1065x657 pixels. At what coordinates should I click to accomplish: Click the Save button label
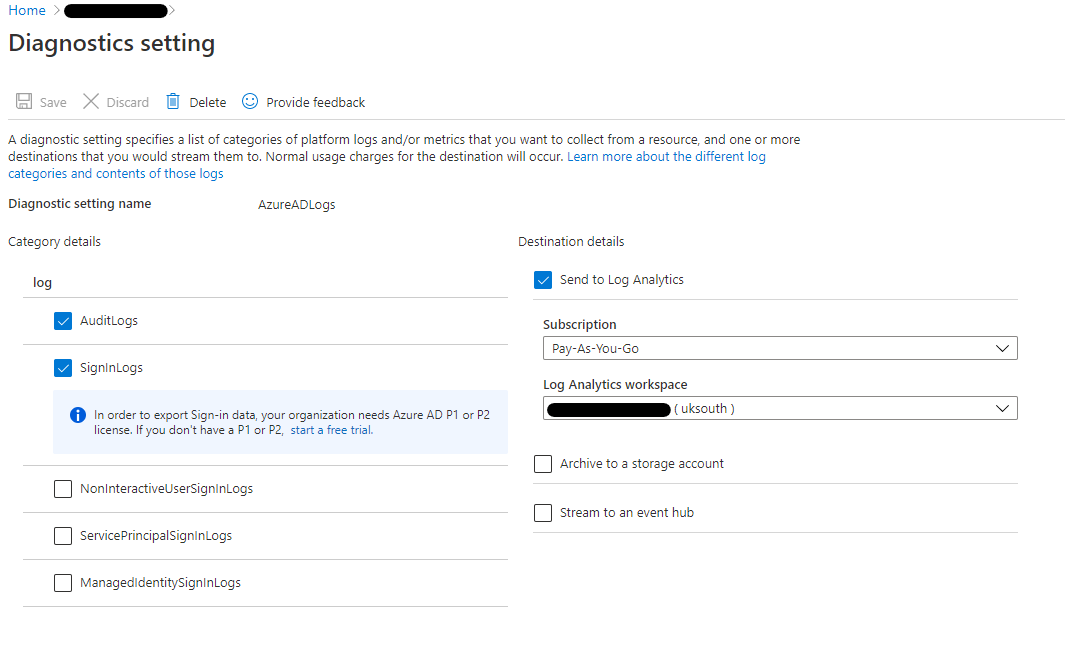coord(53,103)
